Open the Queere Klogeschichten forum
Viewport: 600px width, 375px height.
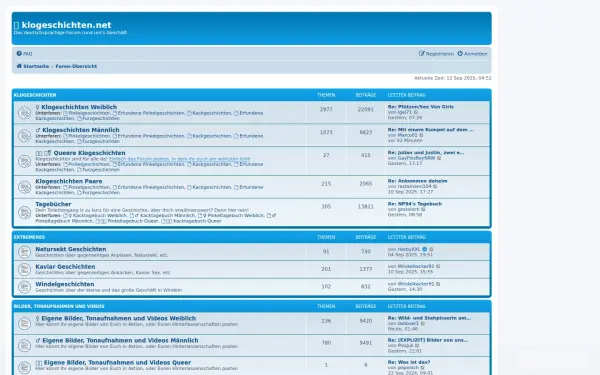(90, 153)
